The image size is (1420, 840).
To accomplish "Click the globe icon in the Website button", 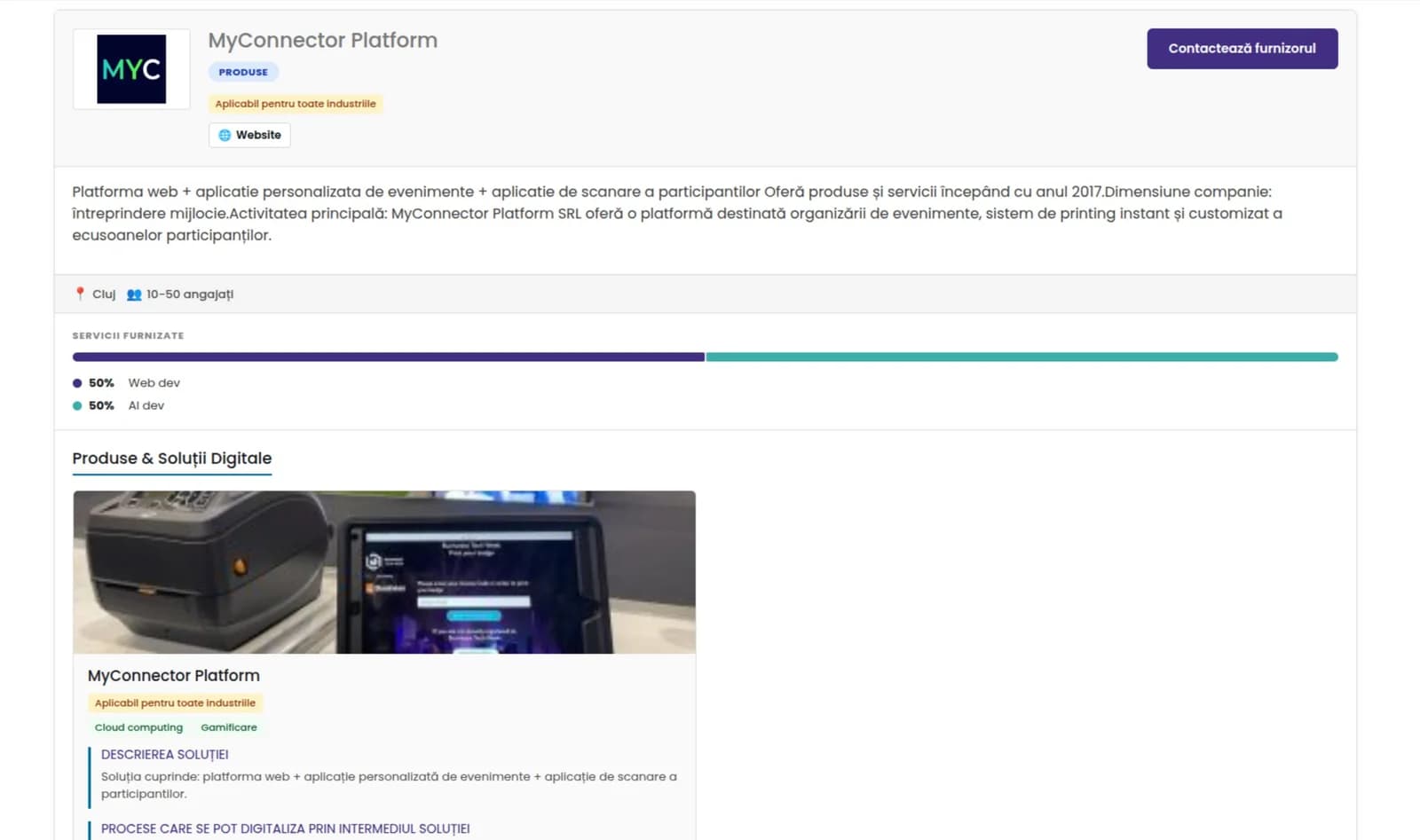I will point(225,135).
